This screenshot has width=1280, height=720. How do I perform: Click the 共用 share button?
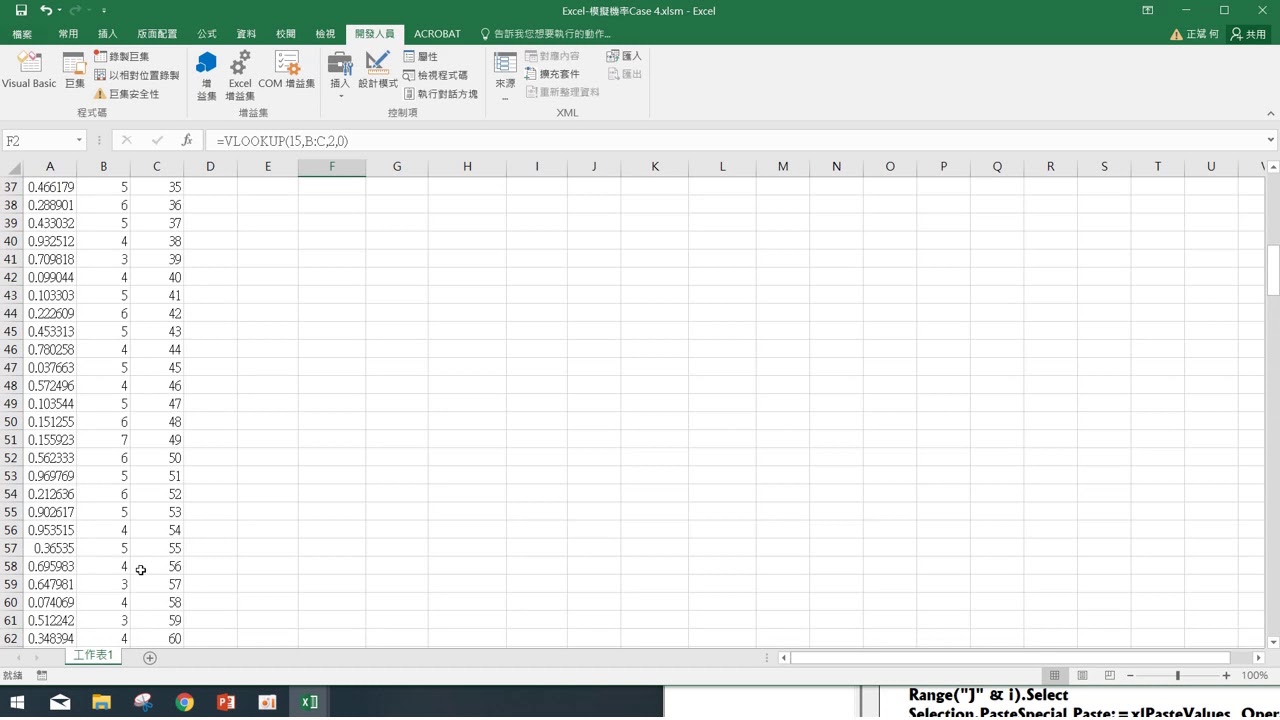(x=1249, y=34)
